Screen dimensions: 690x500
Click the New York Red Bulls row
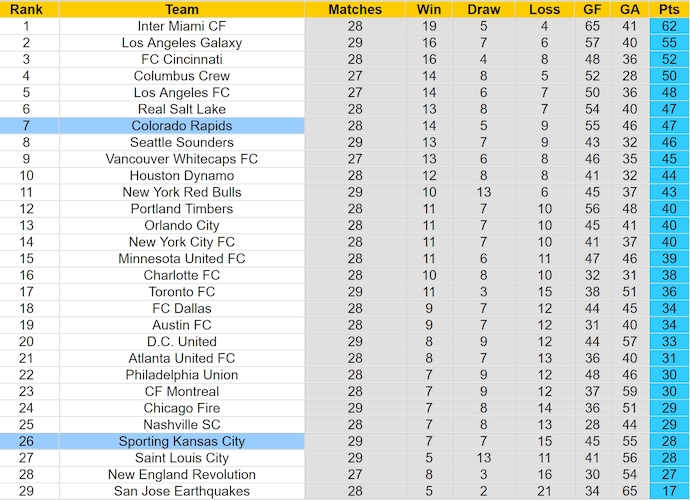[345, 192]
